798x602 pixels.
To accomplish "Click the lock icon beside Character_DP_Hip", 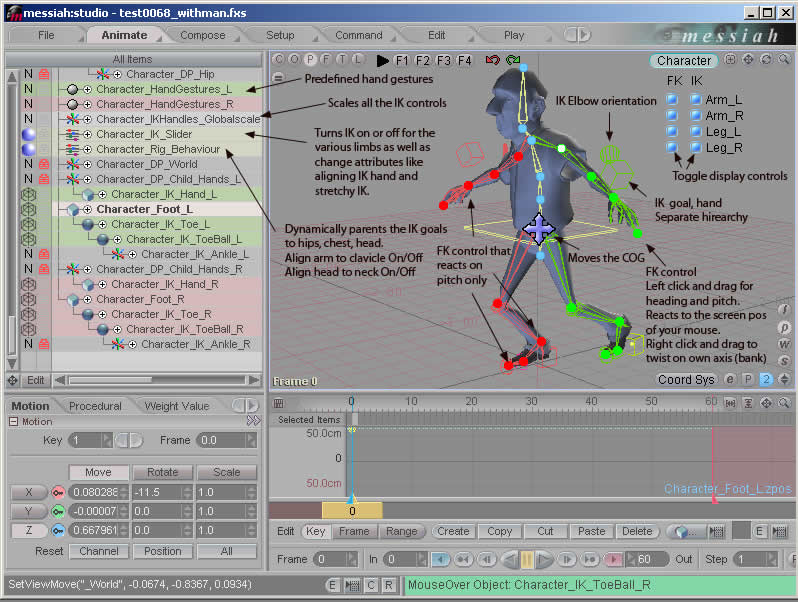I will coord(44,74).
